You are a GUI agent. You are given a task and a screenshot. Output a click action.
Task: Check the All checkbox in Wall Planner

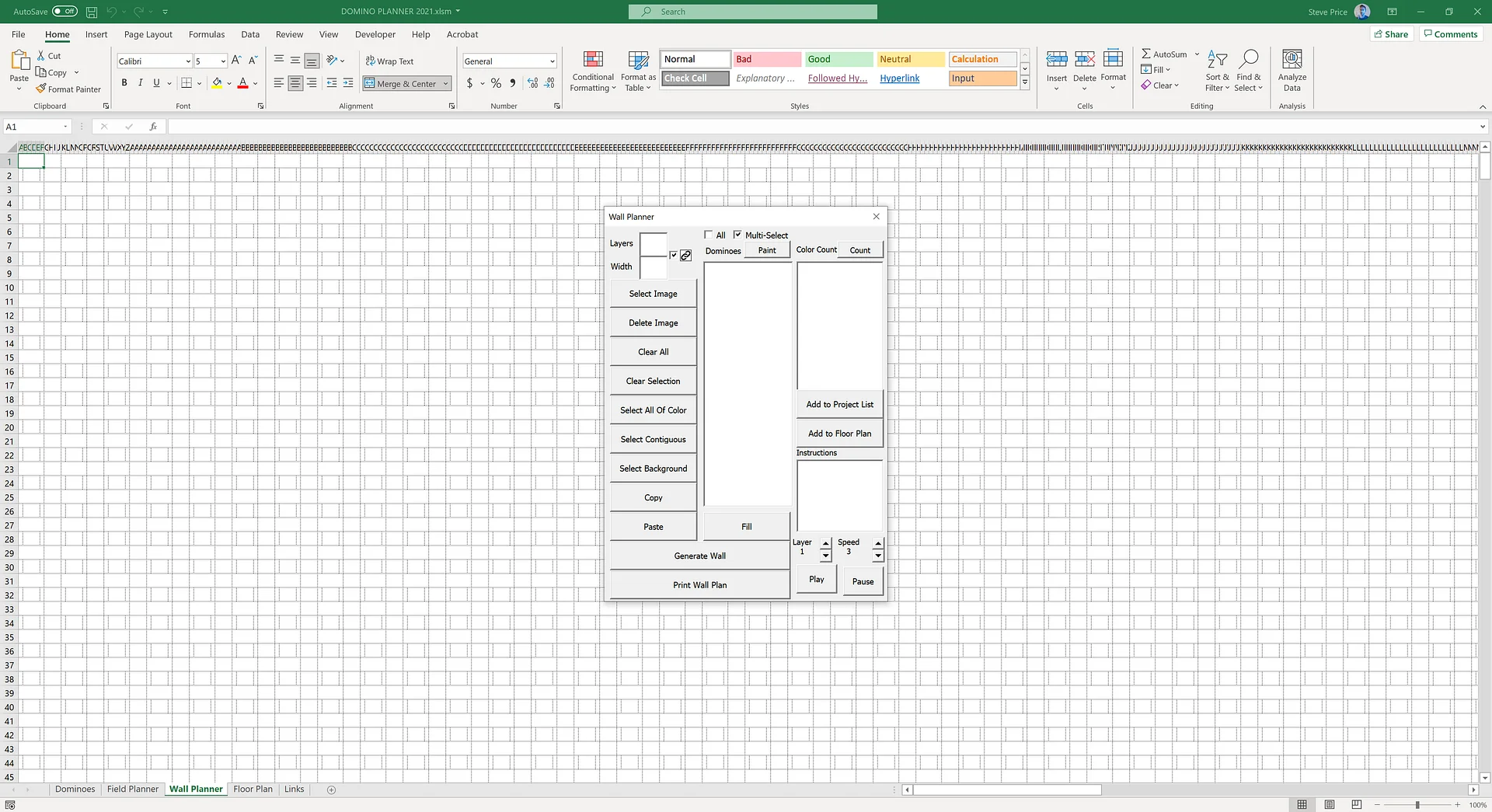pos(708,235)
